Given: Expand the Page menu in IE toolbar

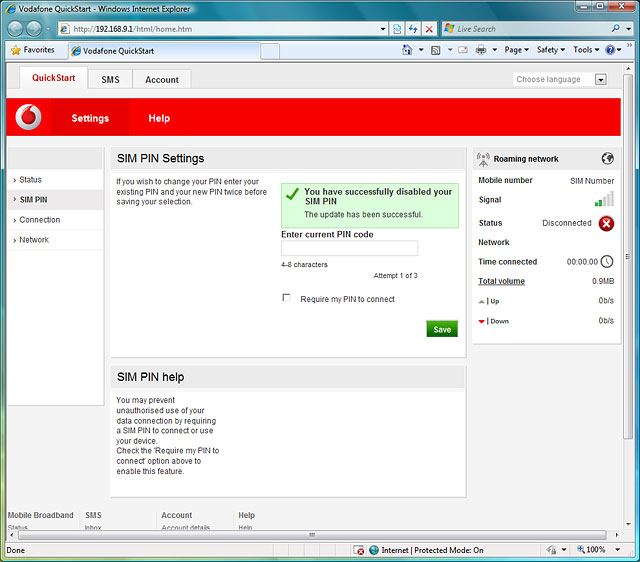Looking at the screenshot, I should (x=516, y=49).
